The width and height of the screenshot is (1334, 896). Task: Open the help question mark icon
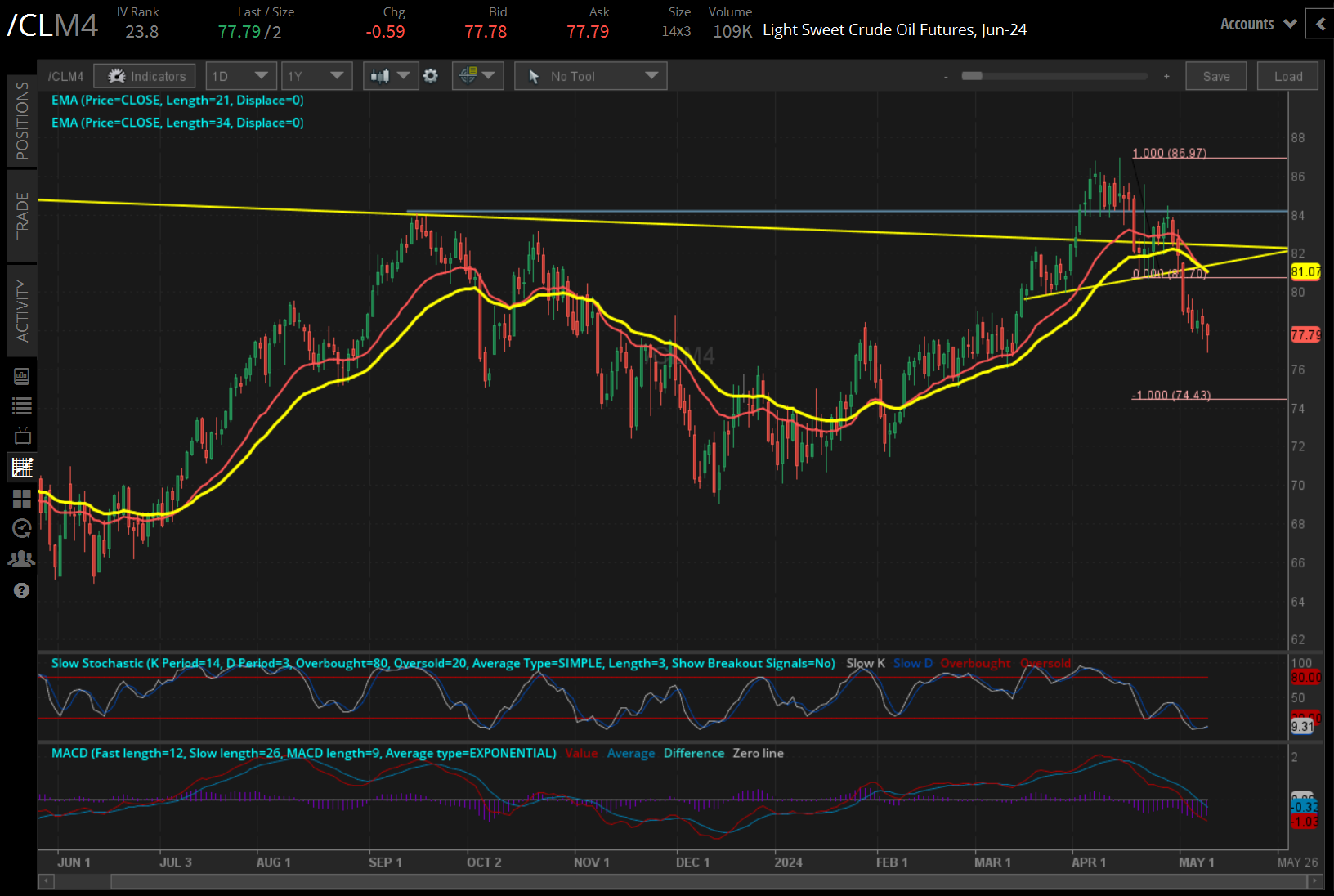[x=22, y=589]
